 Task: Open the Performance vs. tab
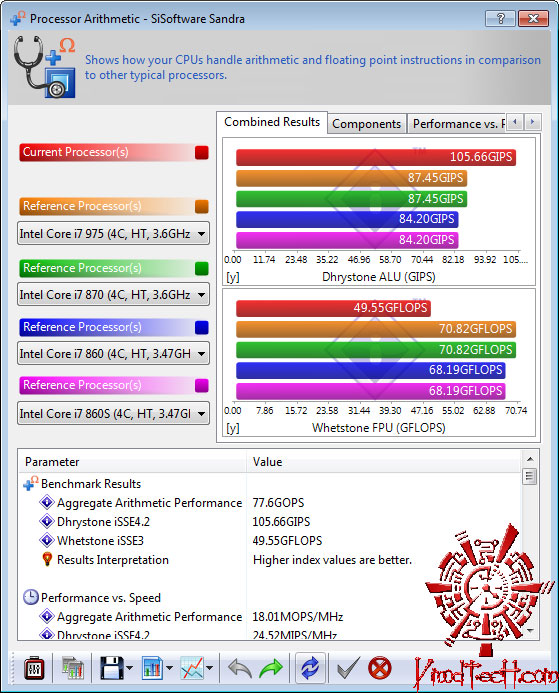(x=457, y=124)
